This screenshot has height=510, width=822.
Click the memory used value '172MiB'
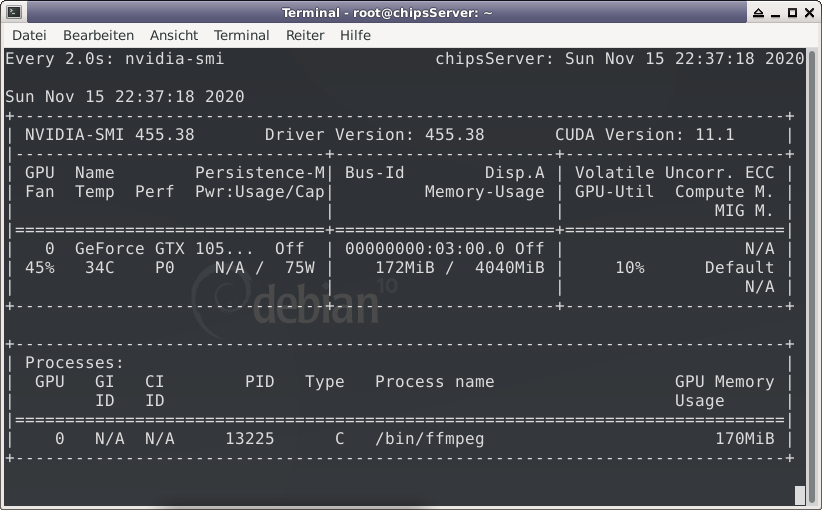405,268
